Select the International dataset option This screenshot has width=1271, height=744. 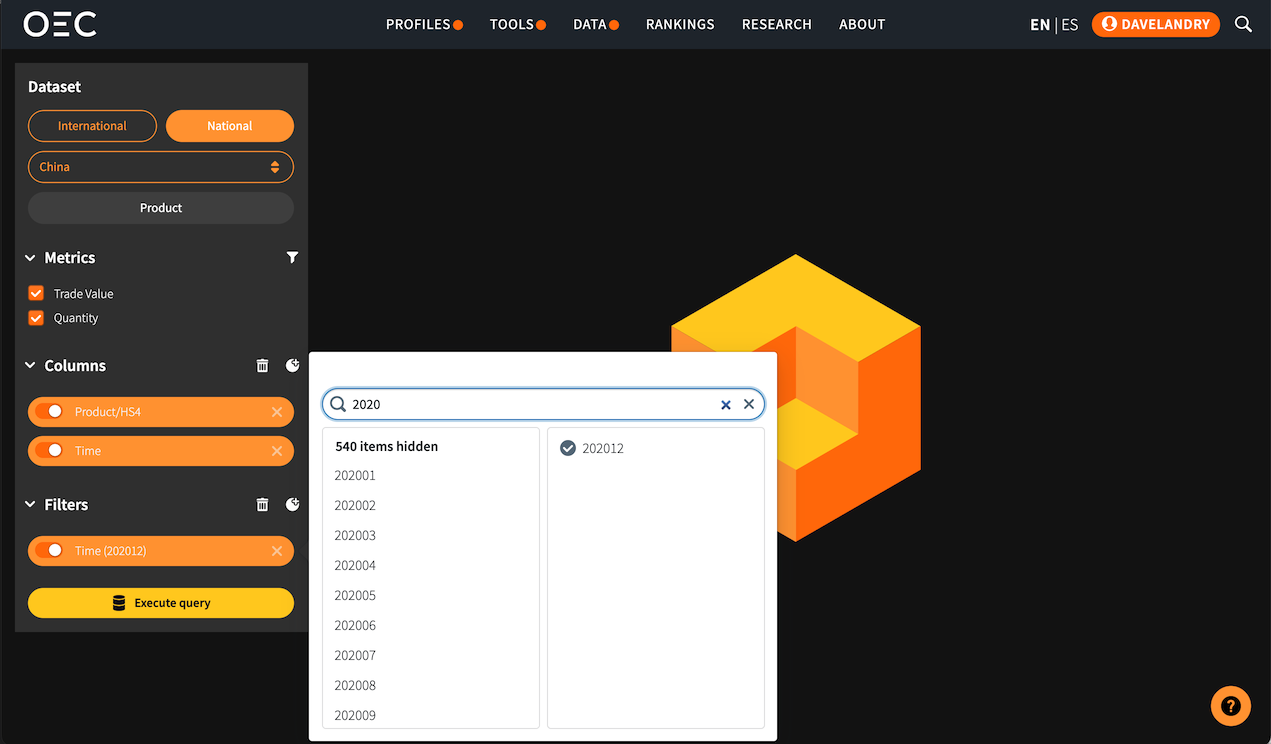point(92,126)
